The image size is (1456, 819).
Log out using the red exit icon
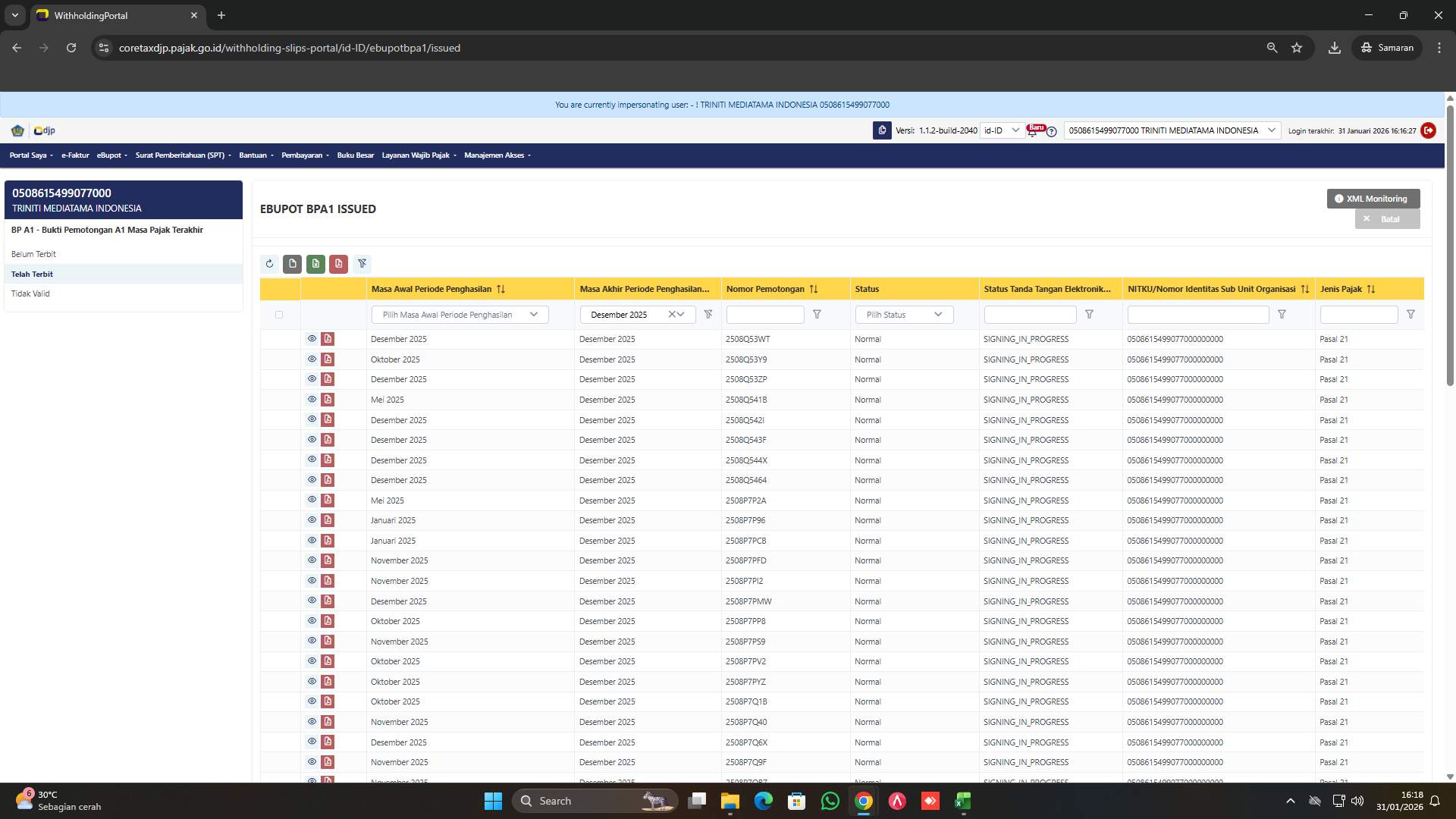1429,130
